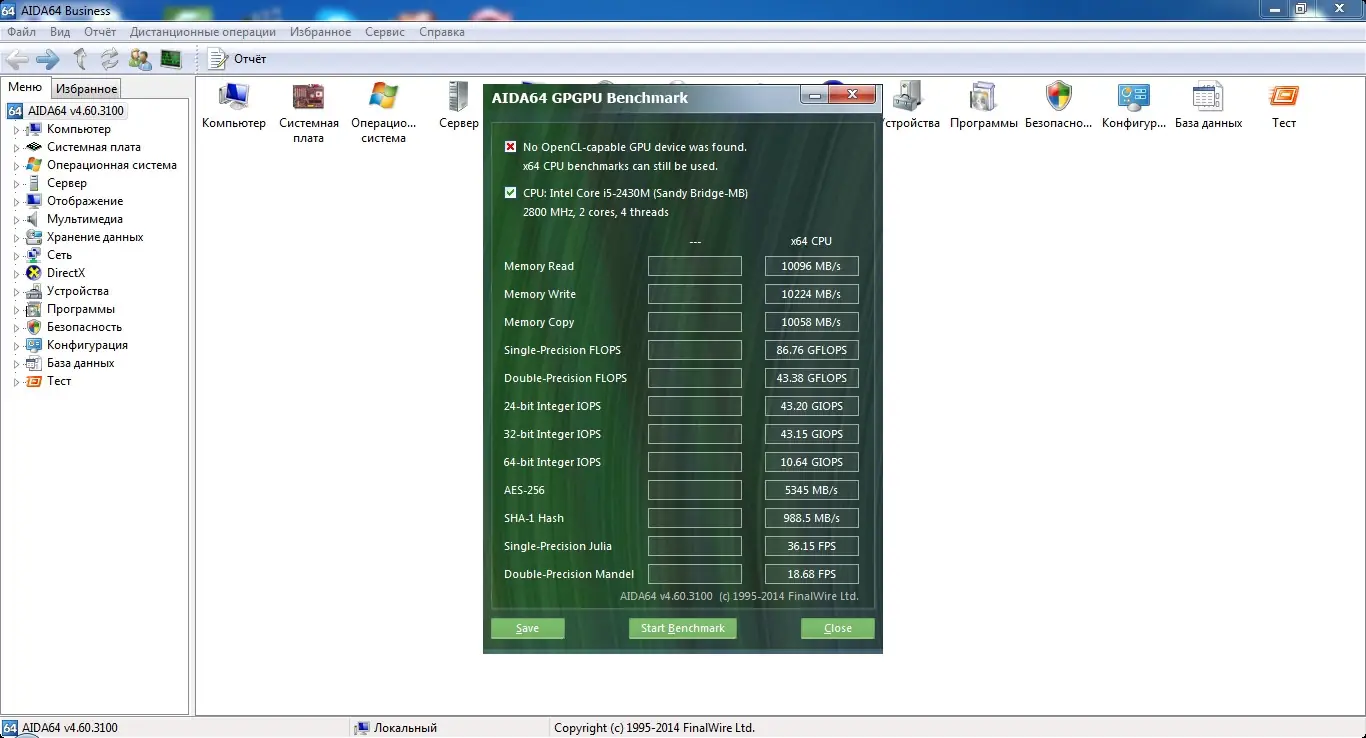Open the Избранное menu in the menu bar
The height and width of the screenshot is (738, 1366).
pos(320,32)
